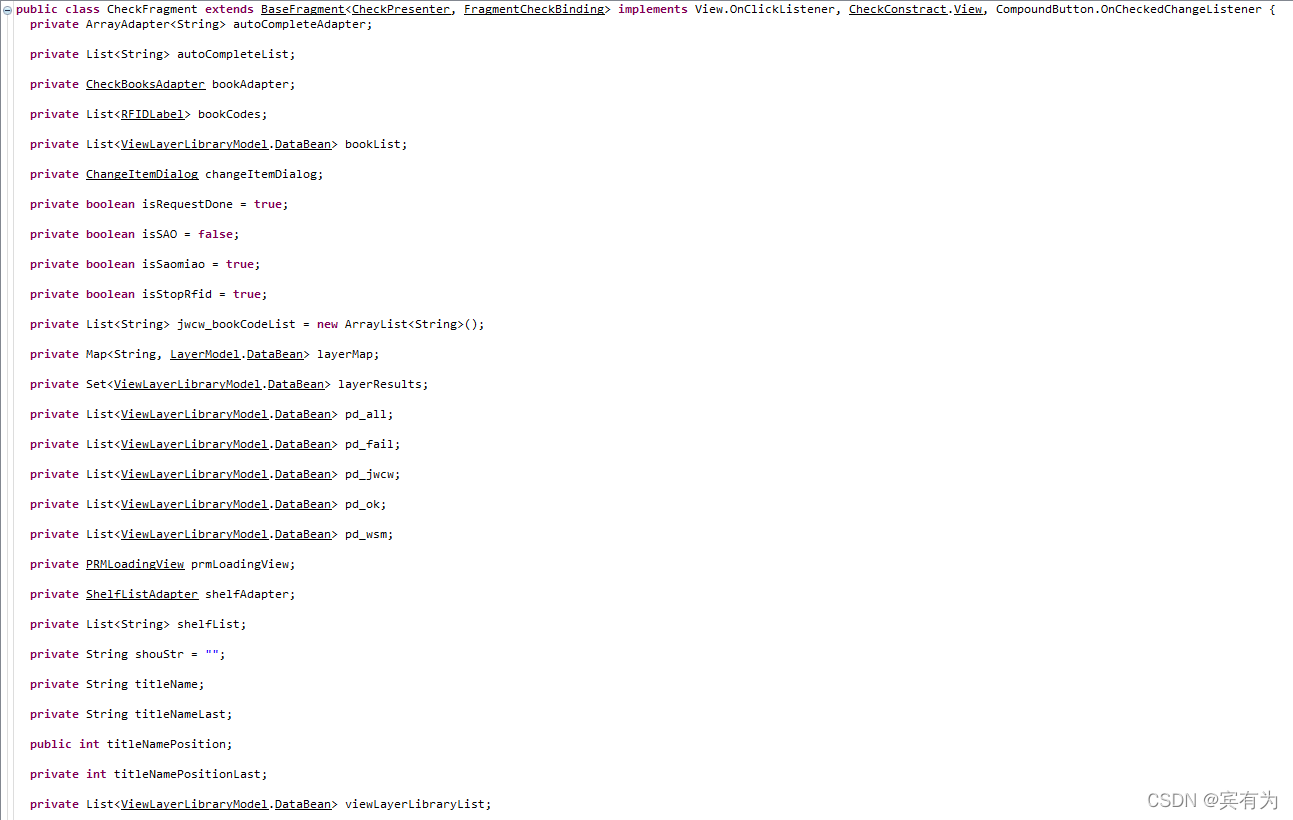The height and width of the screenshot is (820, 1293).
Task: Click View.OnClickListener in the implements clause
Action: [x=765, y=9]
